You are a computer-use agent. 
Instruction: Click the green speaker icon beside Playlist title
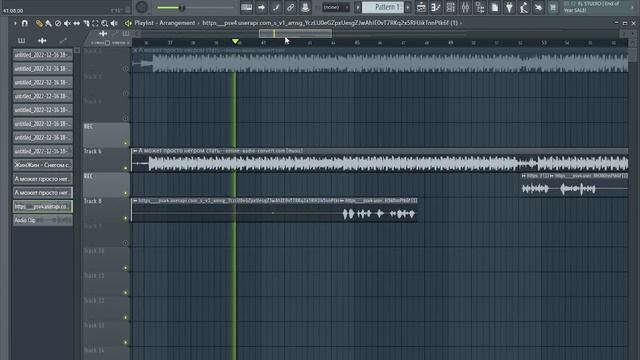tap(128, 23)
